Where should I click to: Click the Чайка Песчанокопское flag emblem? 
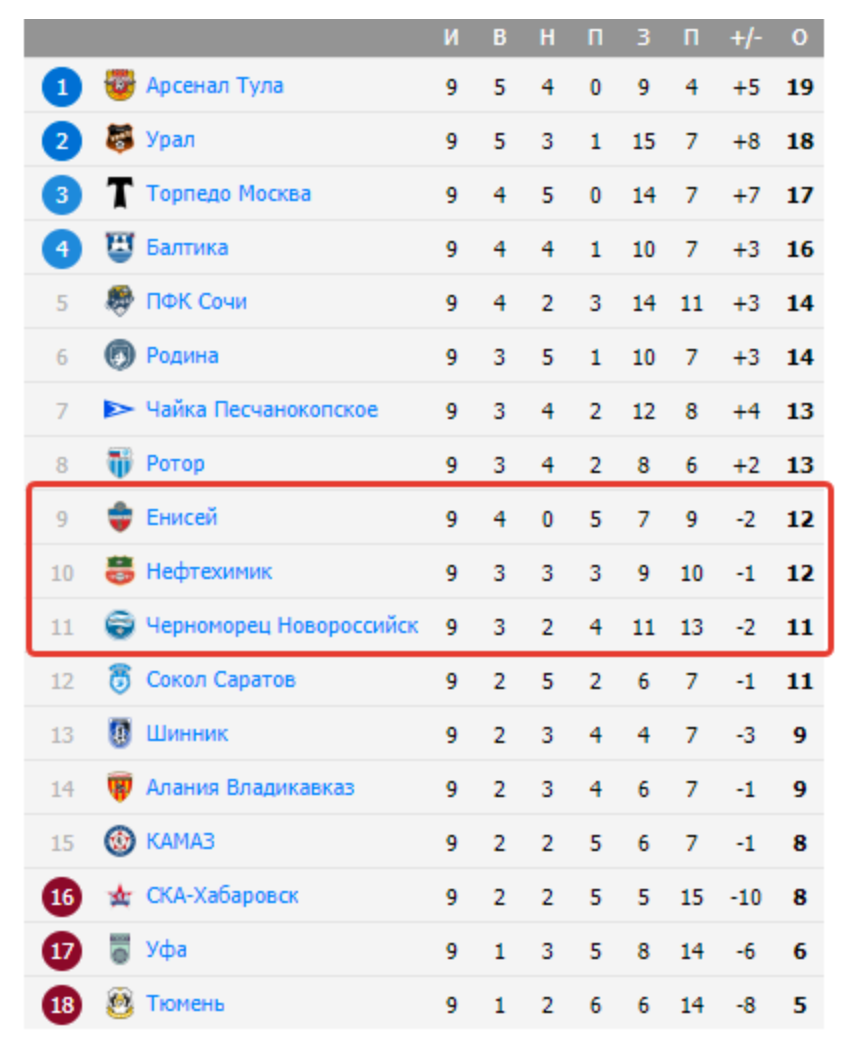click(x=120, y=410)
